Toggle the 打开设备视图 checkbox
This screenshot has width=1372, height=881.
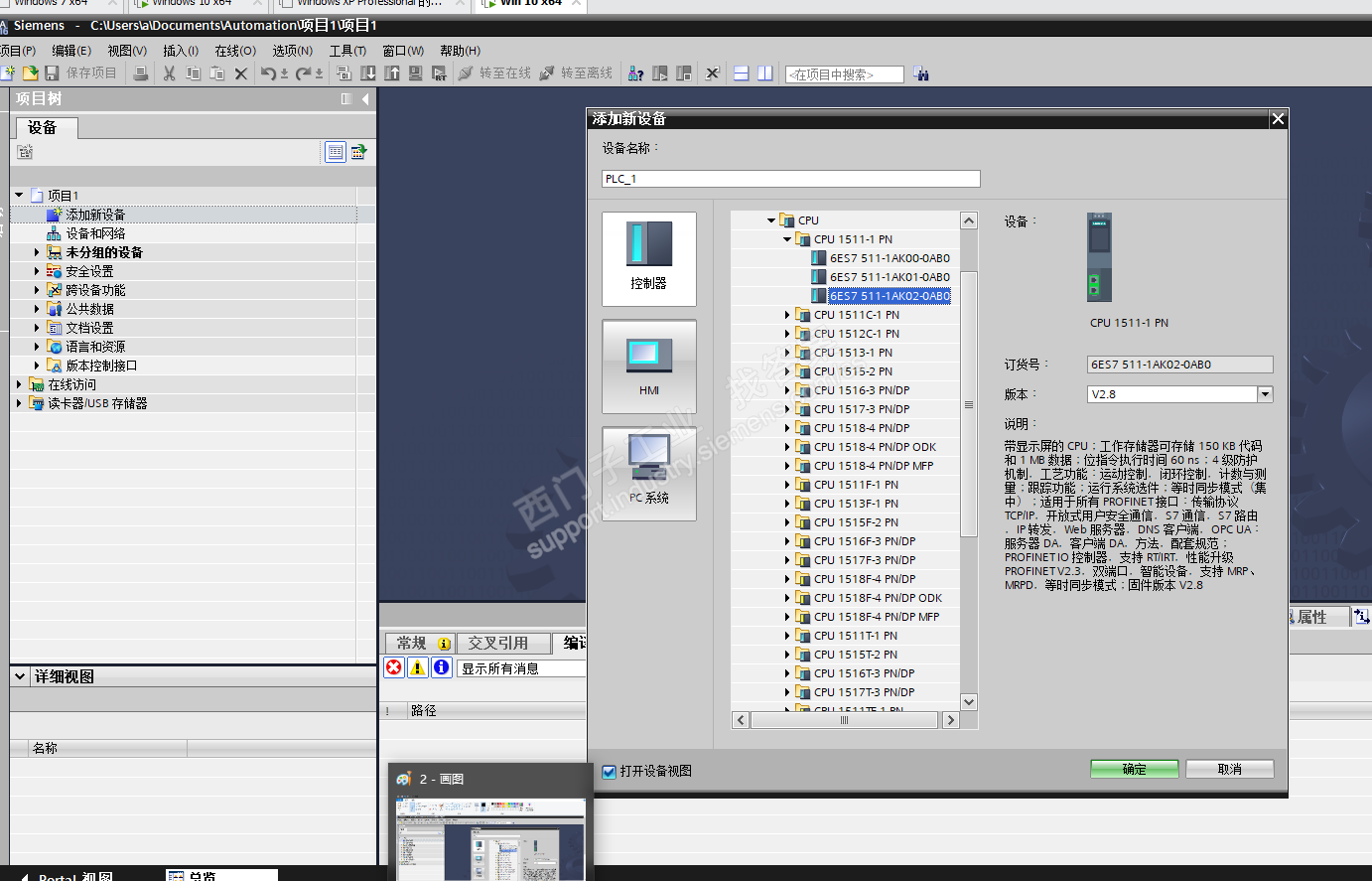[610, 771]
